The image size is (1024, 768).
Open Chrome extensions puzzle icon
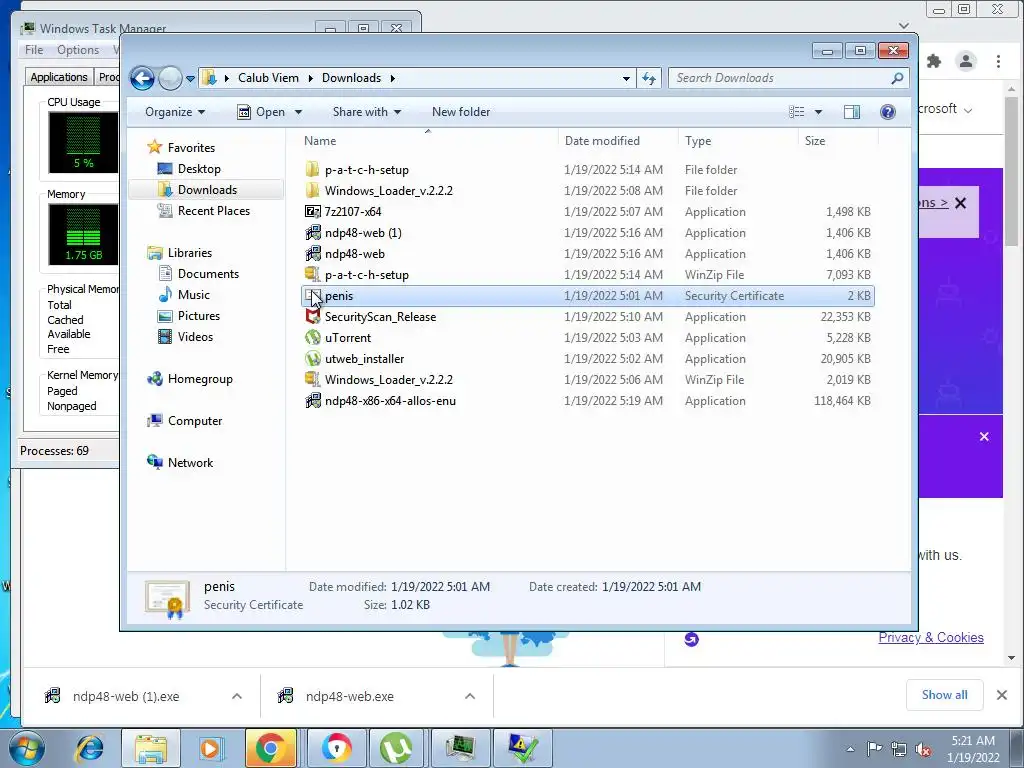(x=934, y=61)
